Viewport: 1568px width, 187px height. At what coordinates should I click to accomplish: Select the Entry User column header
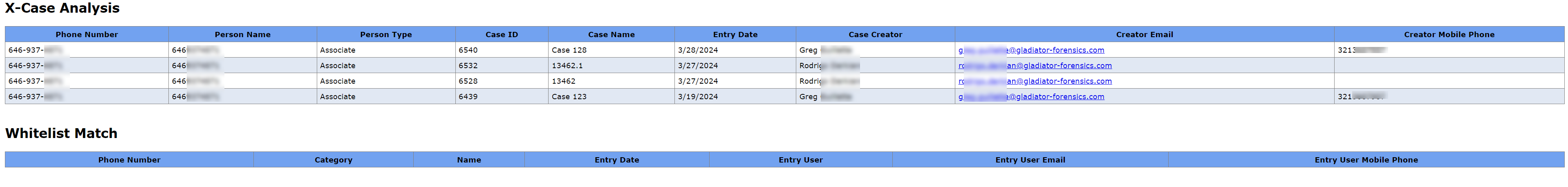(800, 160)
